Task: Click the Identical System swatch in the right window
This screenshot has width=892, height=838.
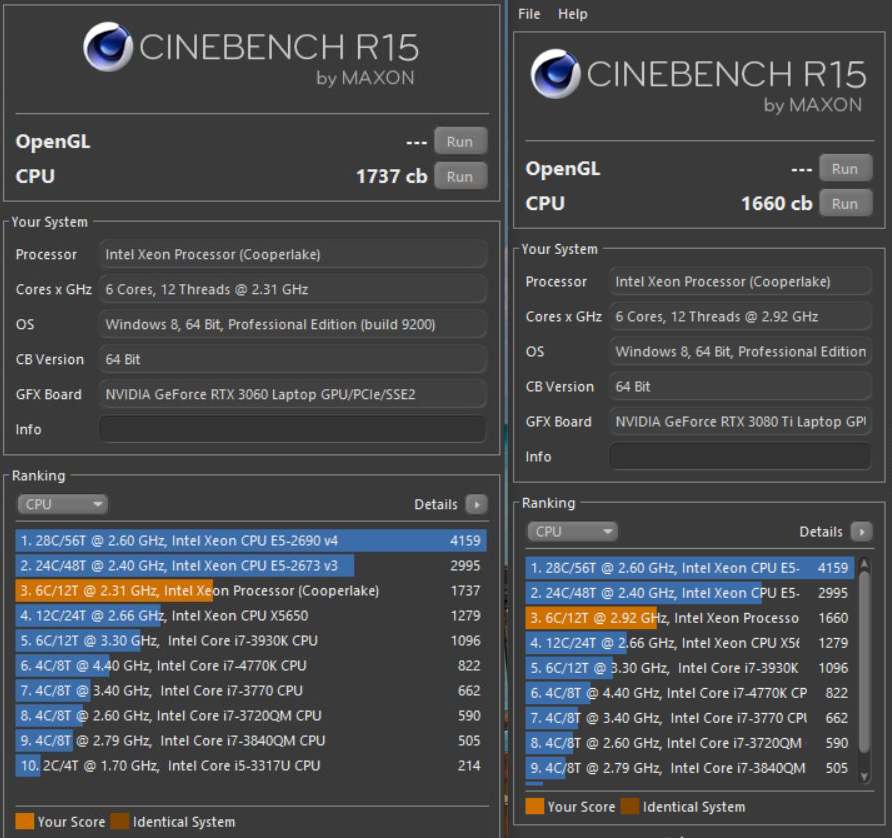Action: (x=629, y=806)
